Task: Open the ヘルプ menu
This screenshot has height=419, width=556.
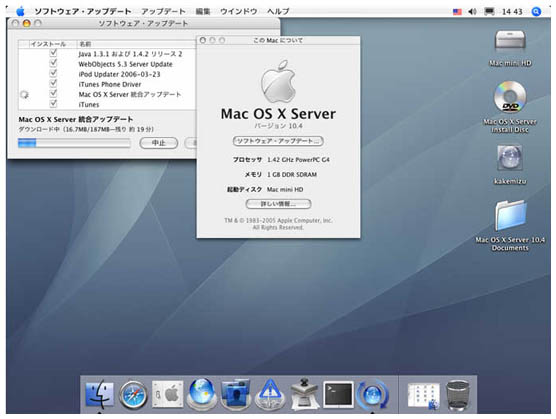Action: pyautogui.click(x=278, y=11)
